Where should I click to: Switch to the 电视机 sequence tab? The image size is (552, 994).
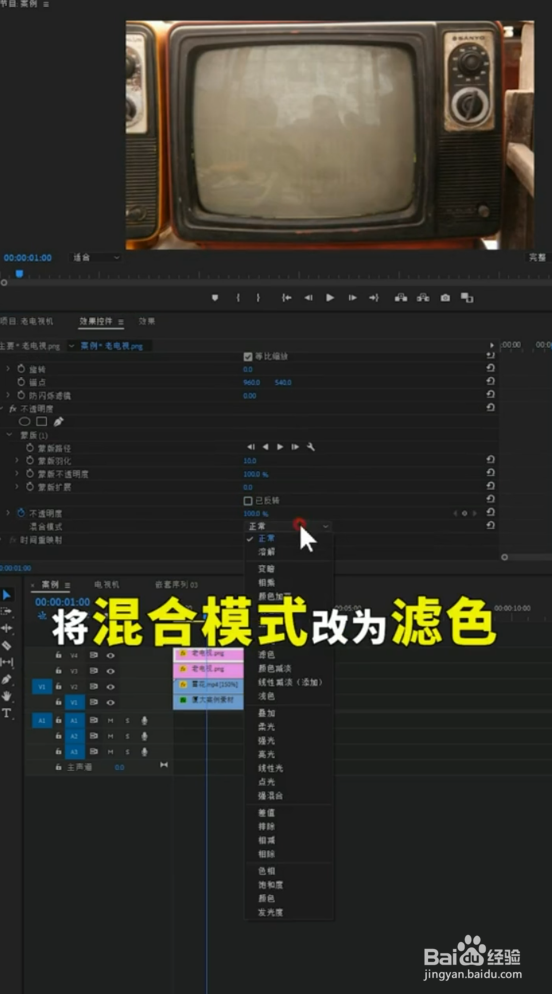(106, 584)
